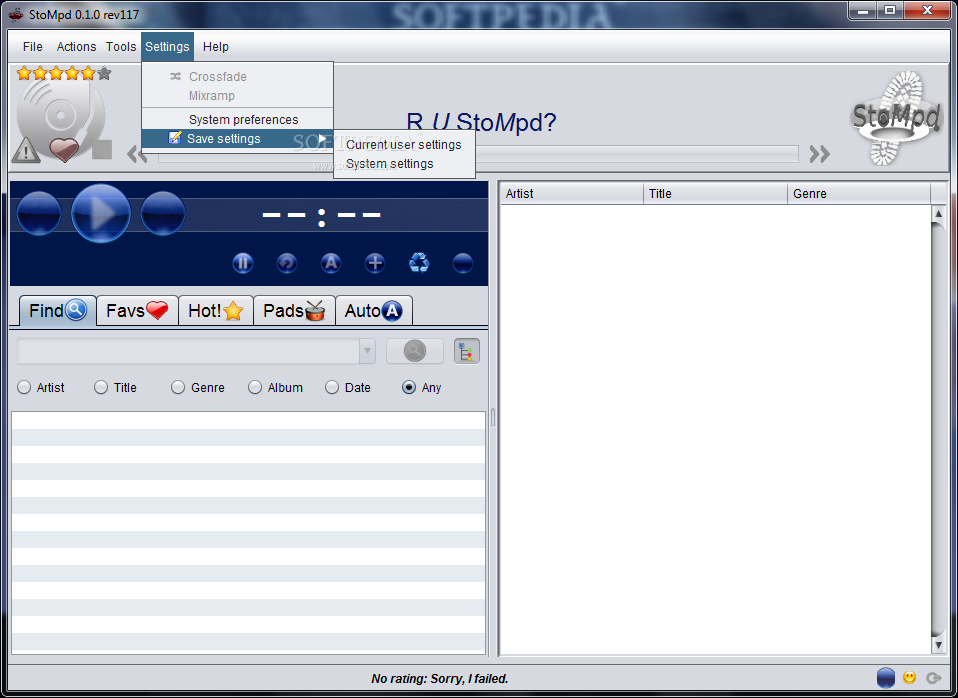Click the grayed Crossfade menu item
This screenshot has height=698, width=958.
(x=238, y=76)
